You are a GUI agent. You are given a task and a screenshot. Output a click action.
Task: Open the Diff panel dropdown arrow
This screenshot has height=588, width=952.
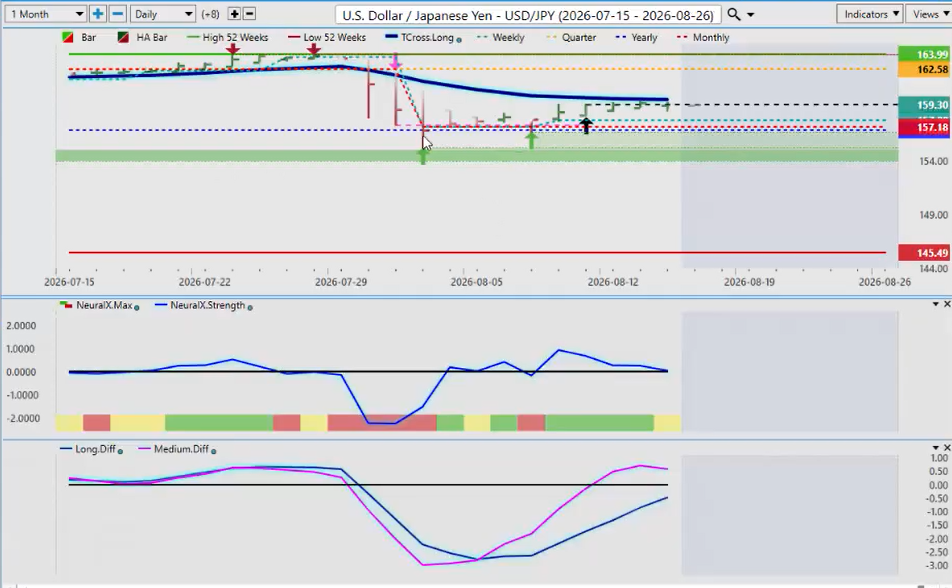point(936,448)
